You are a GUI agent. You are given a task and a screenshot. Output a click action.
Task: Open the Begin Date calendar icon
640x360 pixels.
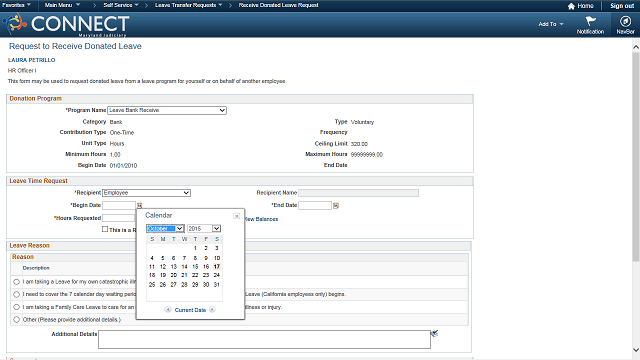(x=139, y=205)
